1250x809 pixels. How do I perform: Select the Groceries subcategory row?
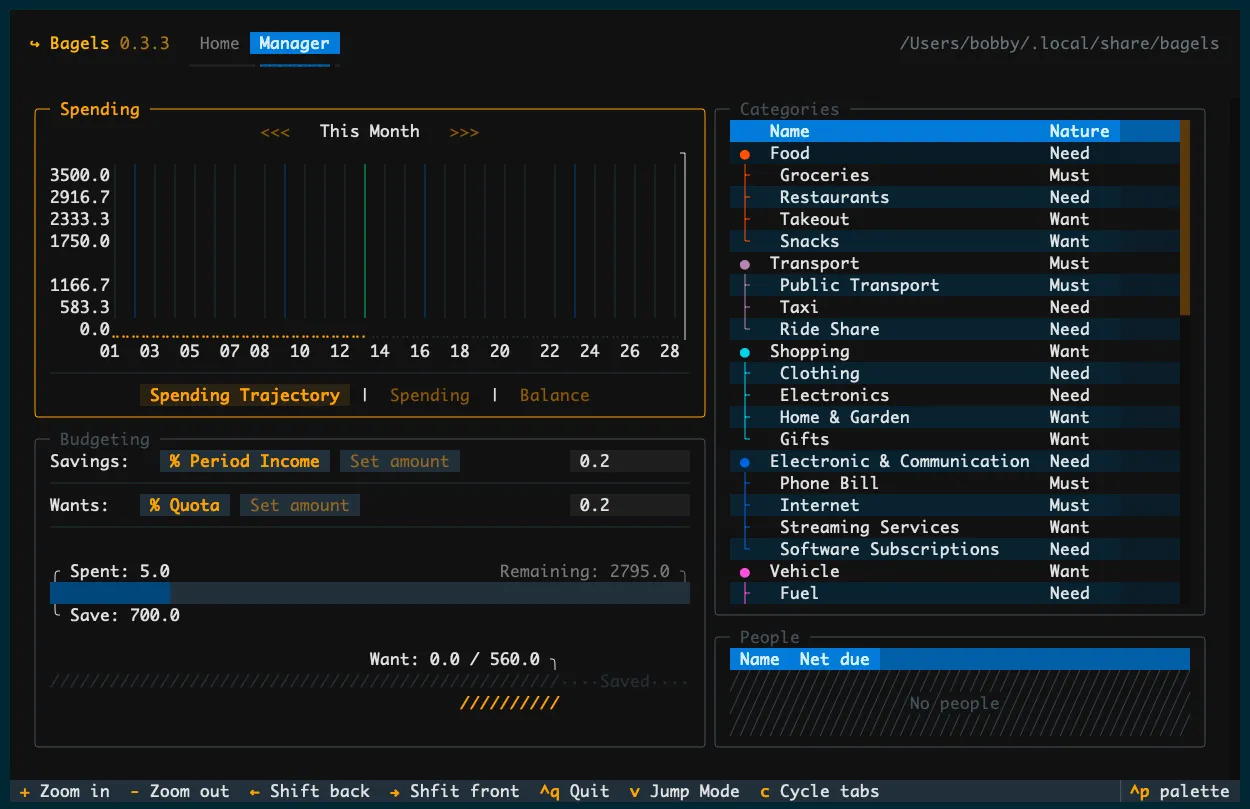click(x=824, y=176)
